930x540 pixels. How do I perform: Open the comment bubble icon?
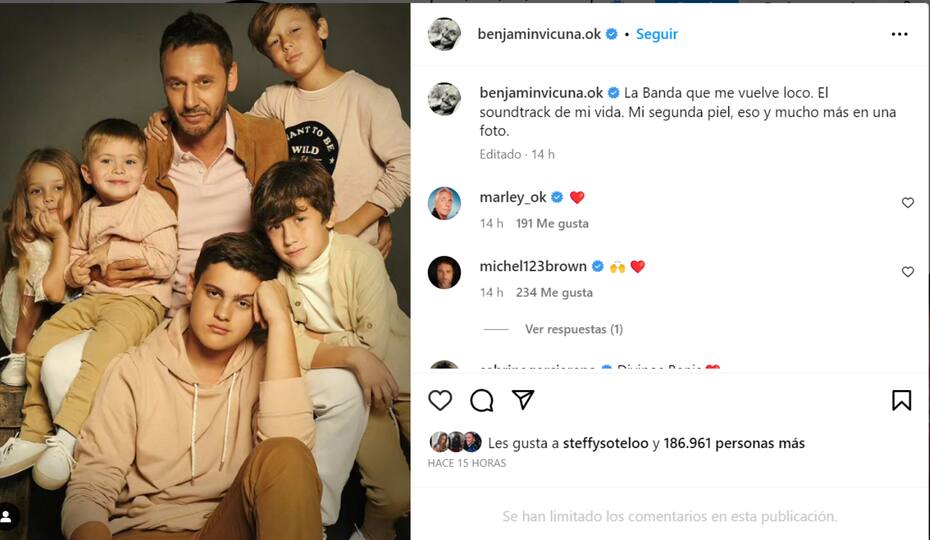482,400
